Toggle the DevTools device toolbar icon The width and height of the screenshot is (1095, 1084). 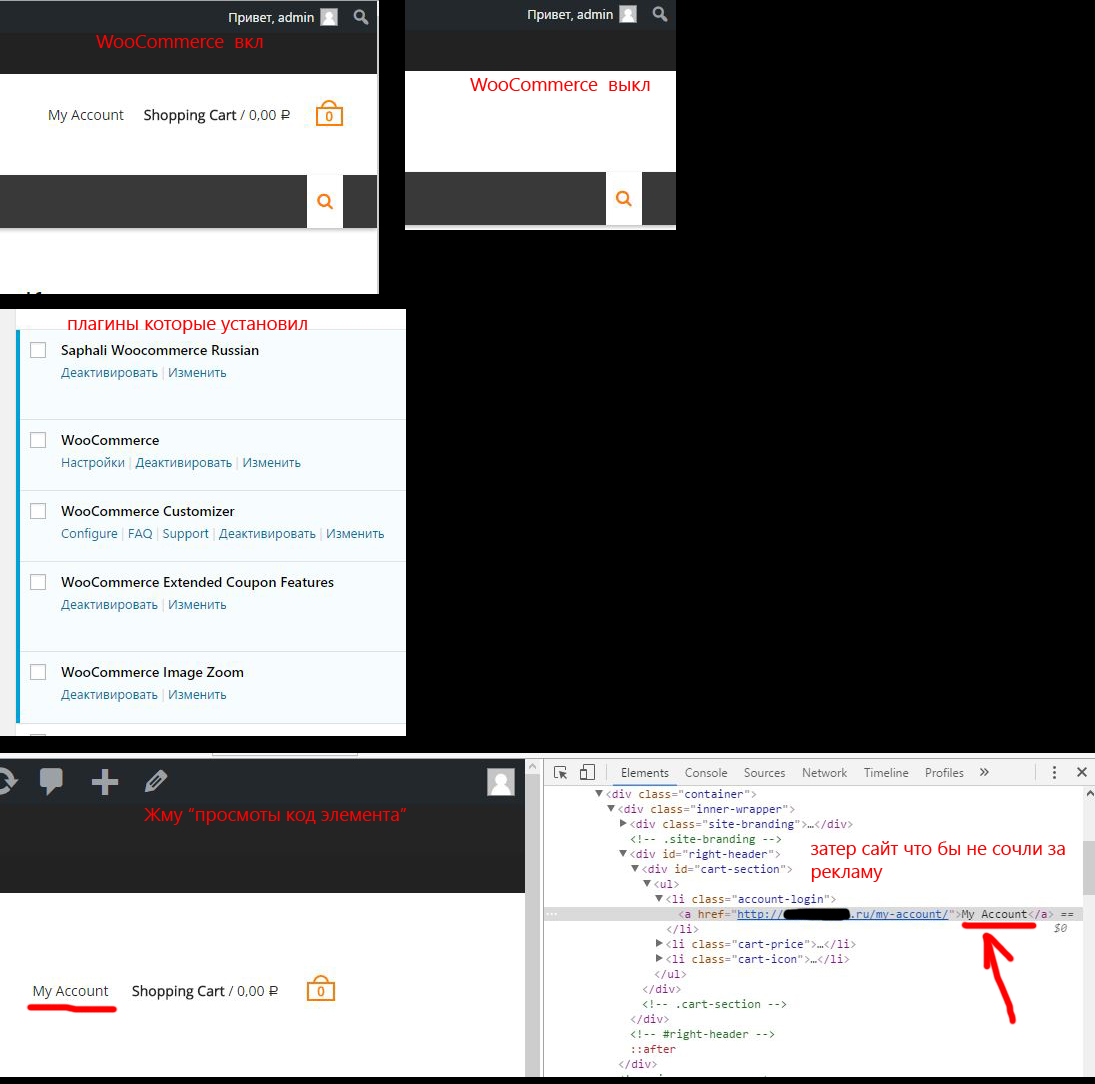[x=587, y=772]
